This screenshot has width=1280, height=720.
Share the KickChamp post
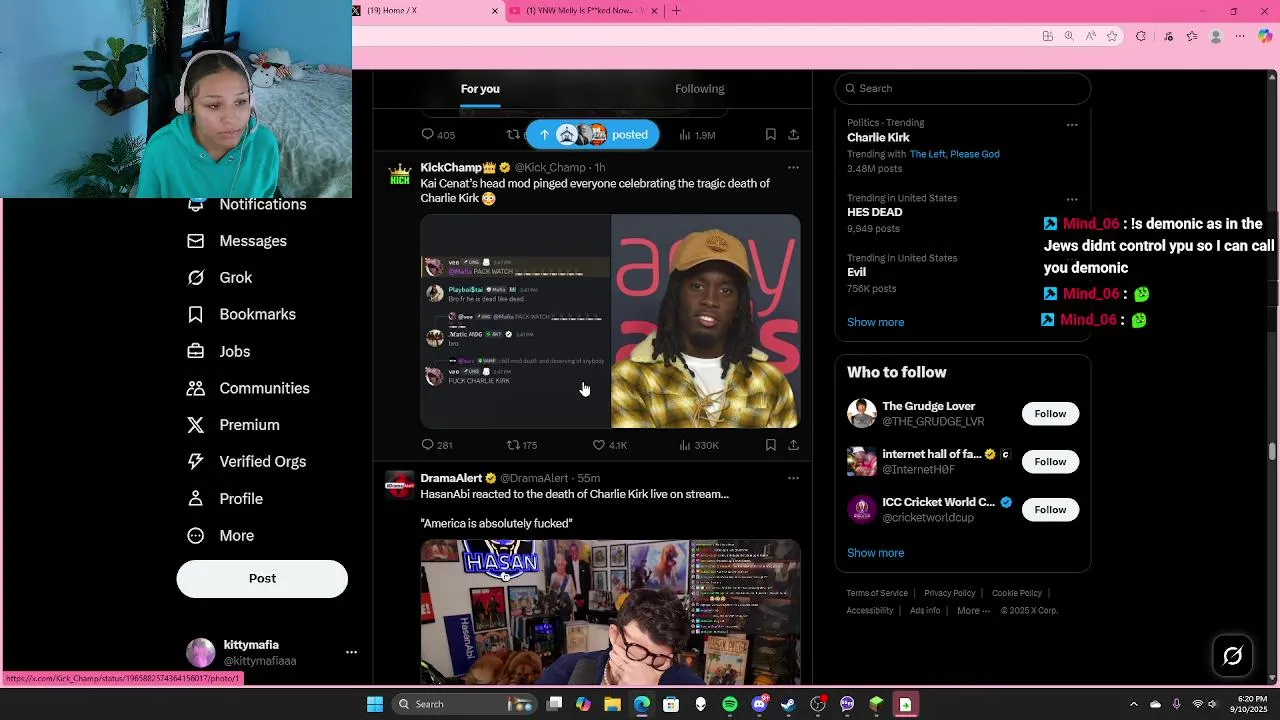pos(793,445)
